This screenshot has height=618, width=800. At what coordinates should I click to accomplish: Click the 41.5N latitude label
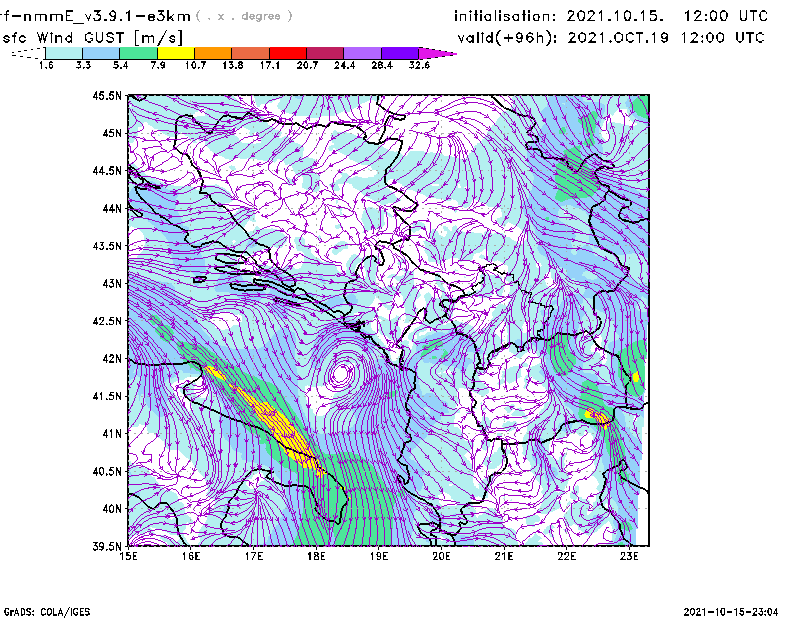tap(107, 395)
